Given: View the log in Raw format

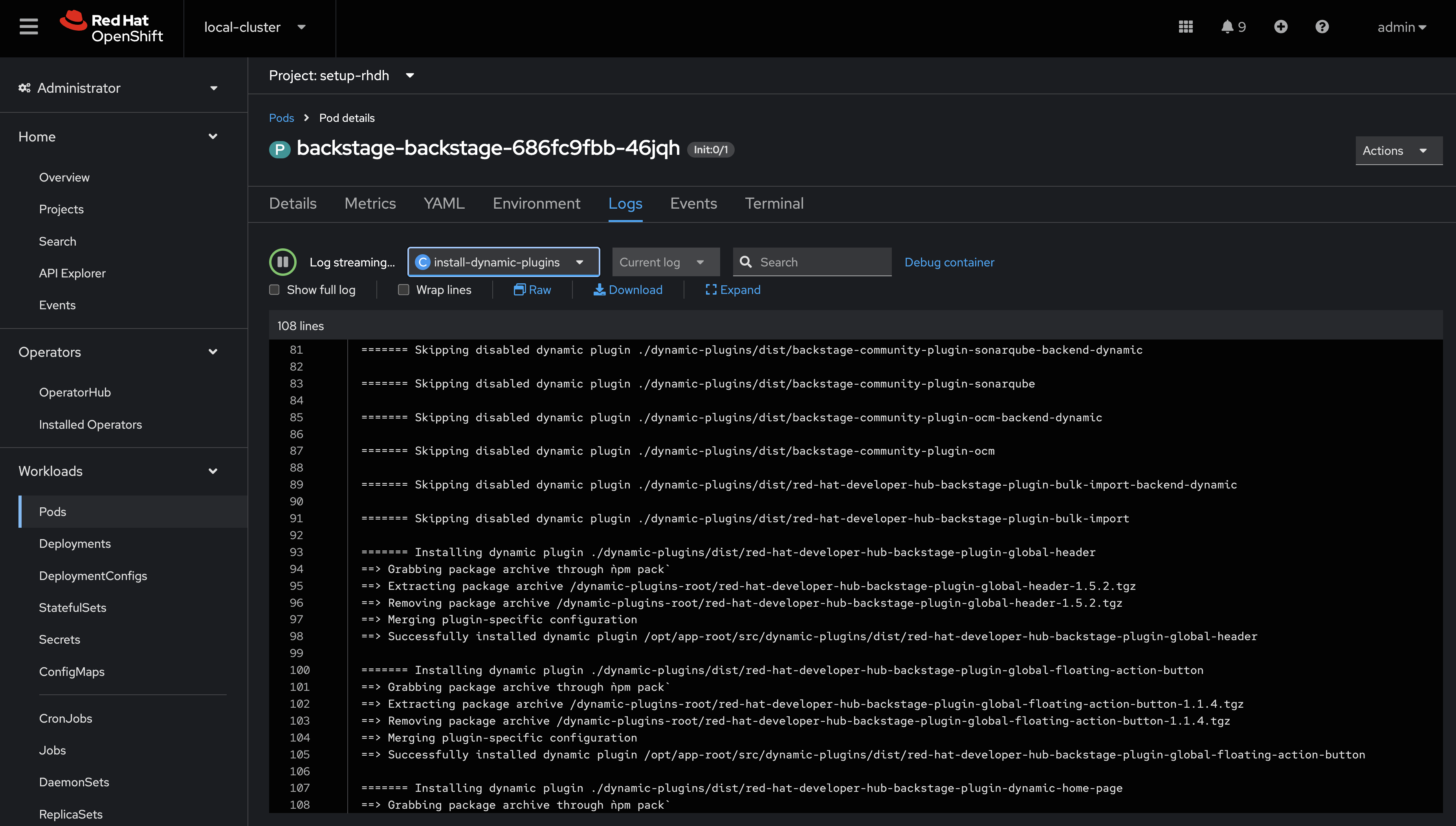Looking at the screenshot, I should point(532,290).
